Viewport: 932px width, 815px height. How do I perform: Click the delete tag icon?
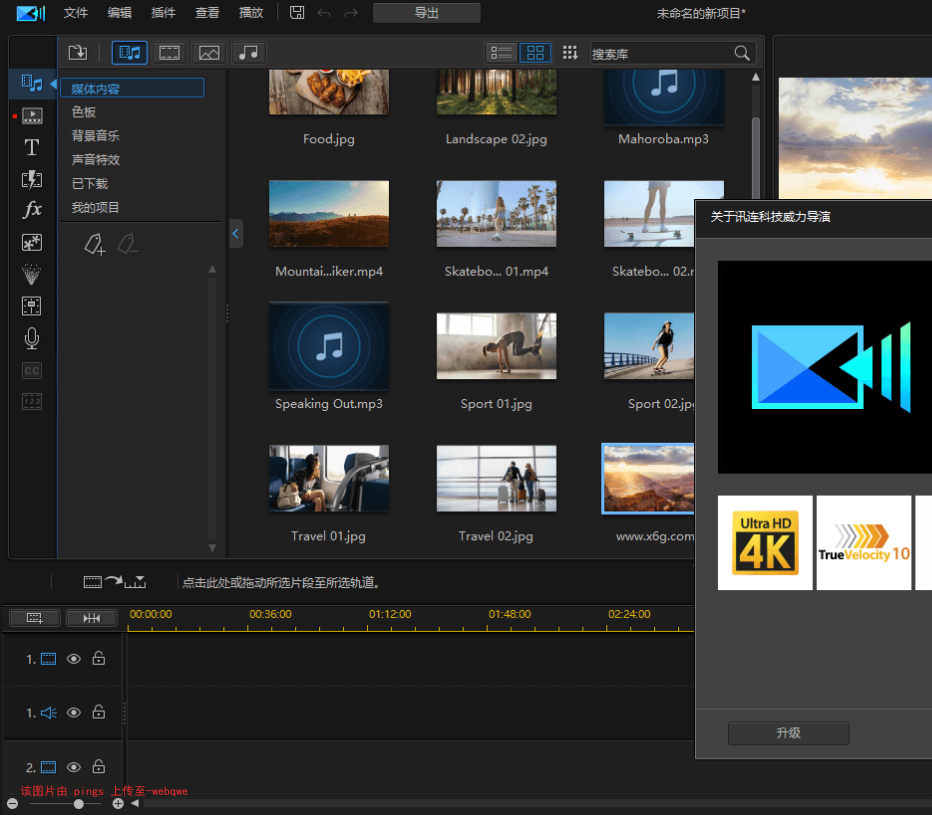click(x=128, y=244)
